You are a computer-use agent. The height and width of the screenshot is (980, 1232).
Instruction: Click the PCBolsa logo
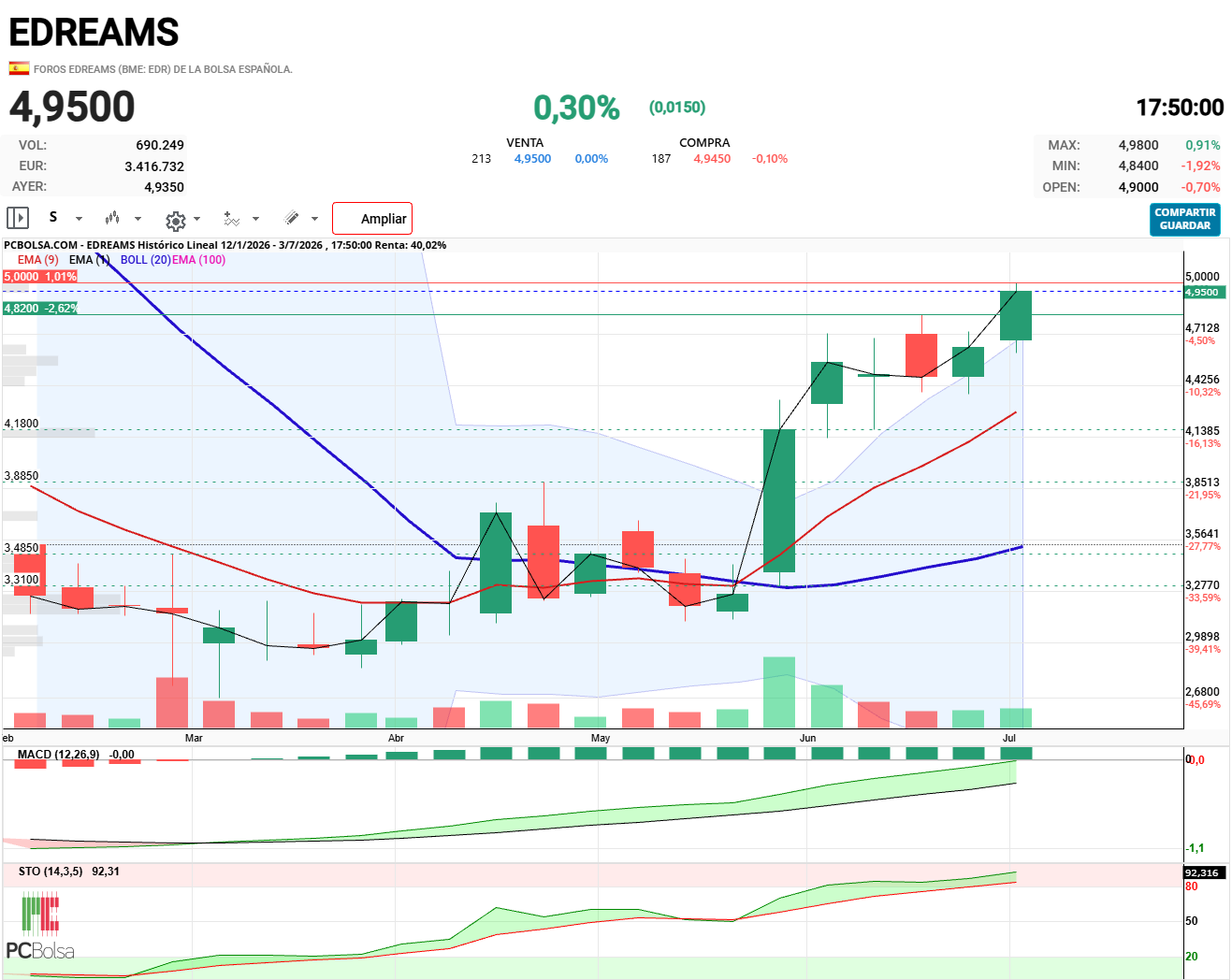pos(40,927)
